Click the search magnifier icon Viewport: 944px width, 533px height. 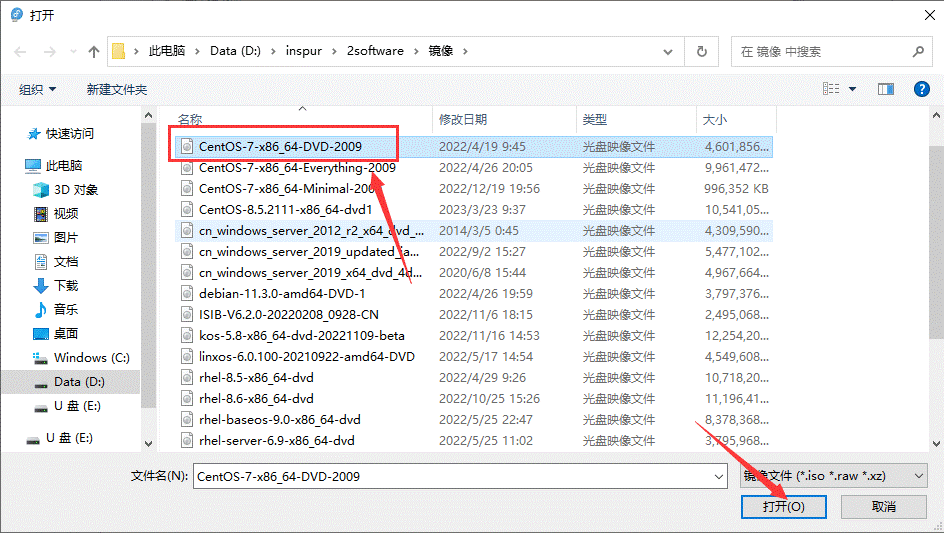(918, 51)
